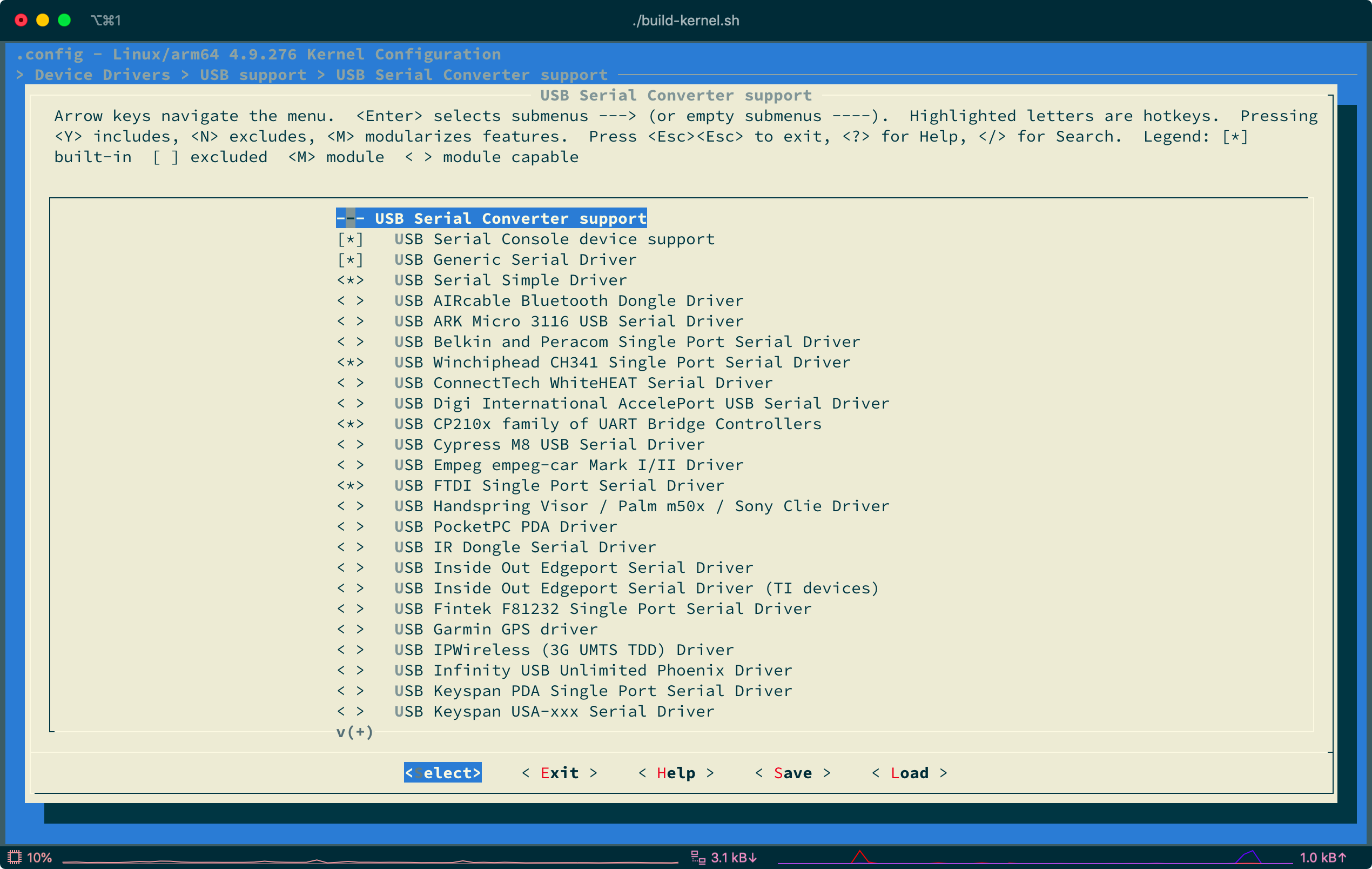The image size is (1372, 869).
Task: Select highlighted USB Serial Converter support entry
Action: coord(491,218)
